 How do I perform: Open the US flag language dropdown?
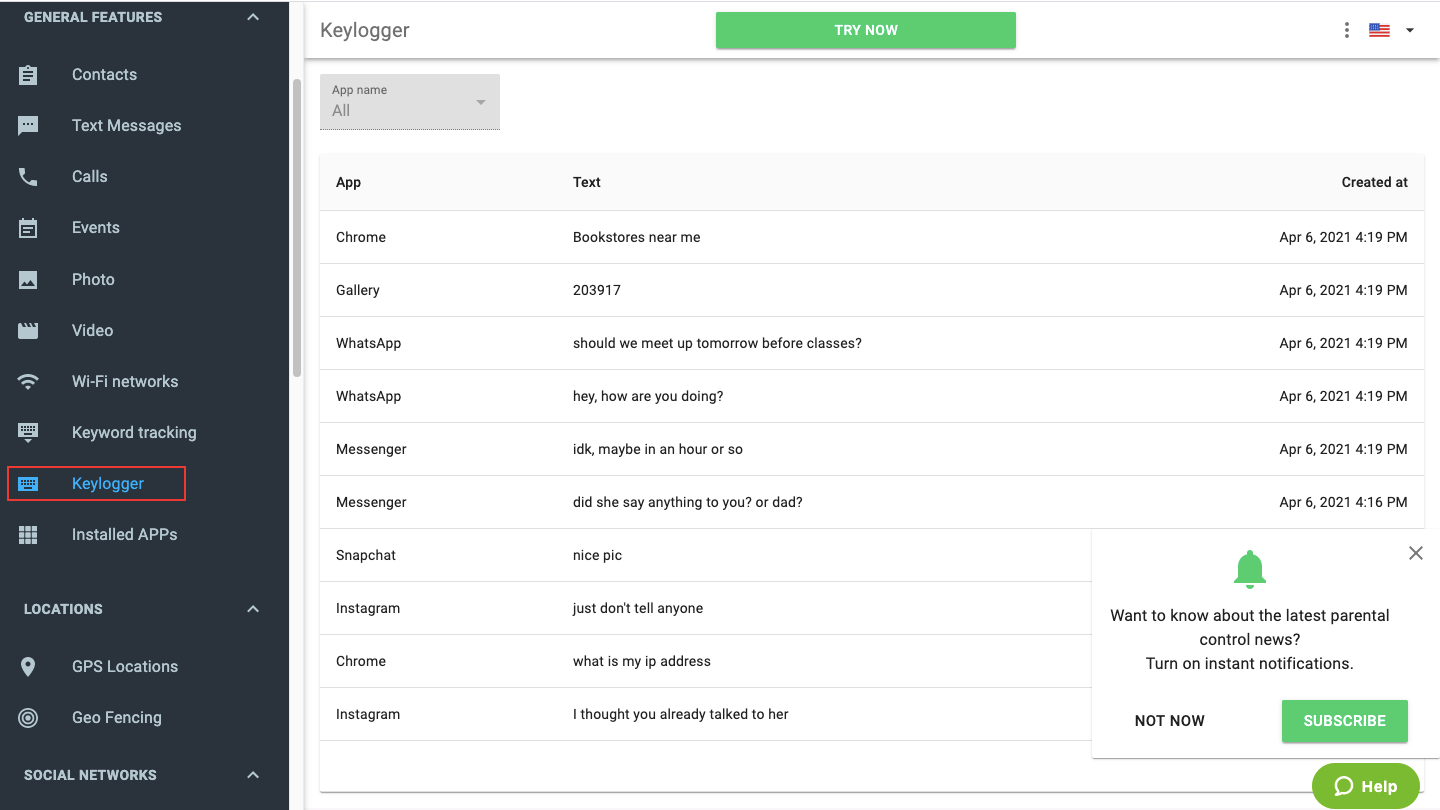pos(1392,30)
